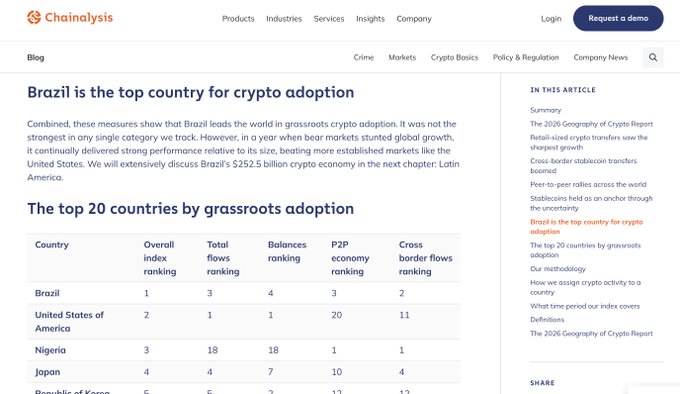Jump to Cross-border stablecoin transfers boomed

(583, 166)
